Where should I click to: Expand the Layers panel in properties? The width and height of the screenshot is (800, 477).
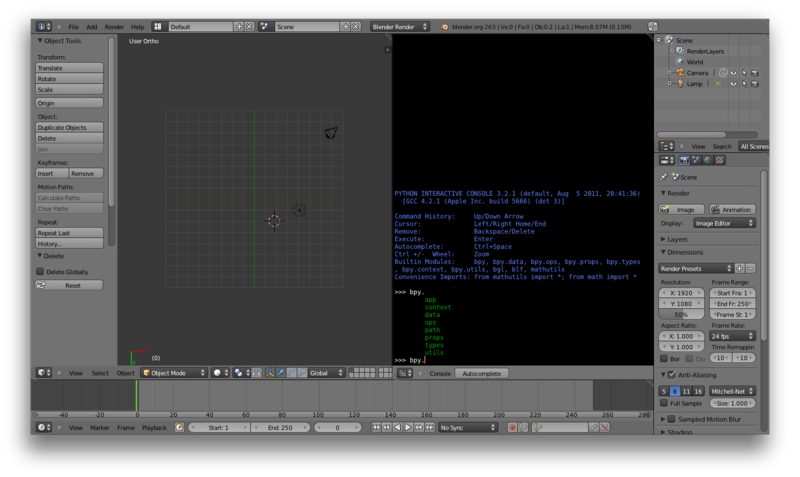[663, 239]
